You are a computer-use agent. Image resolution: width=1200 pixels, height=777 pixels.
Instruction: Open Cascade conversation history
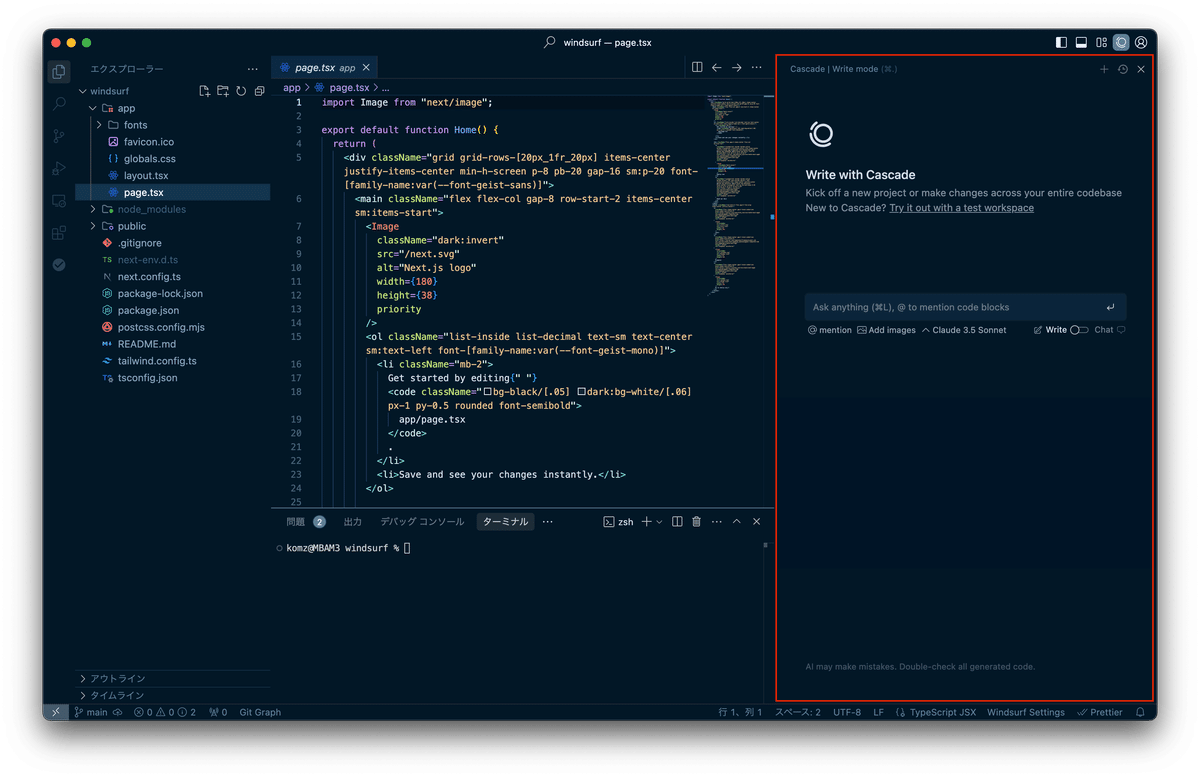pos(1123,69)
